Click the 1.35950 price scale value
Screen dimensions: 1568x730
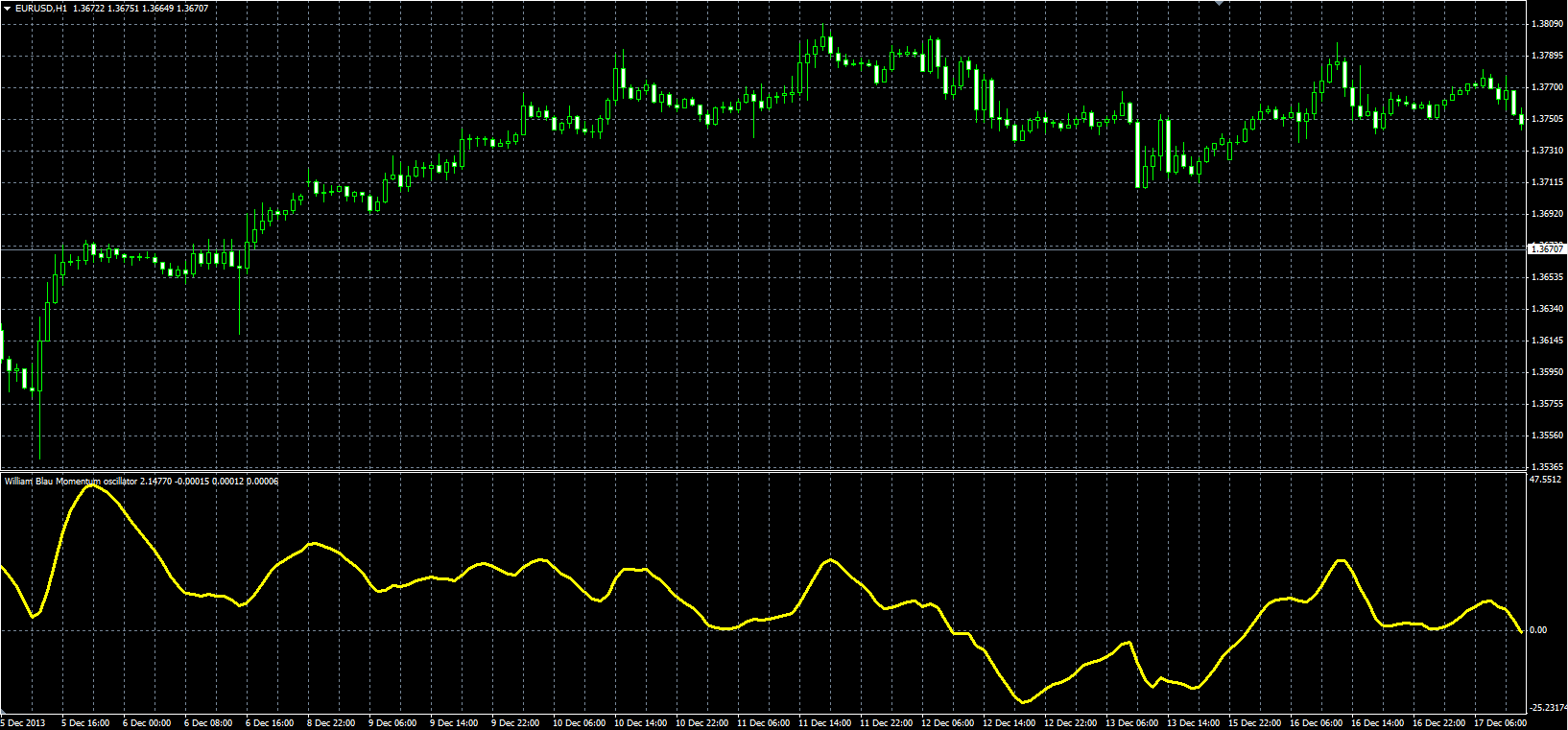click(1547, 372)
